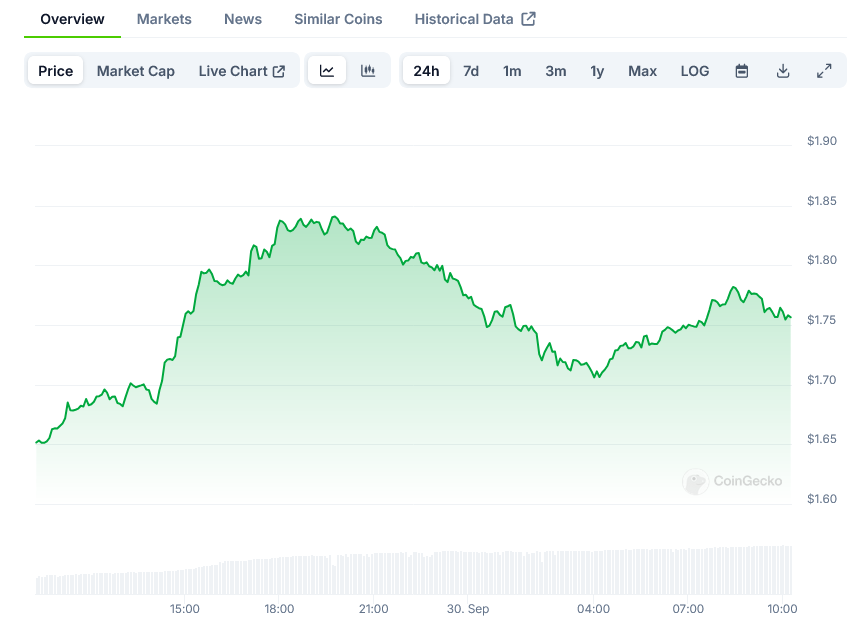Open Live Chart external link
The width and height of the screenshot is (847, 635).
pyautogui.click(x=241, y=71)
